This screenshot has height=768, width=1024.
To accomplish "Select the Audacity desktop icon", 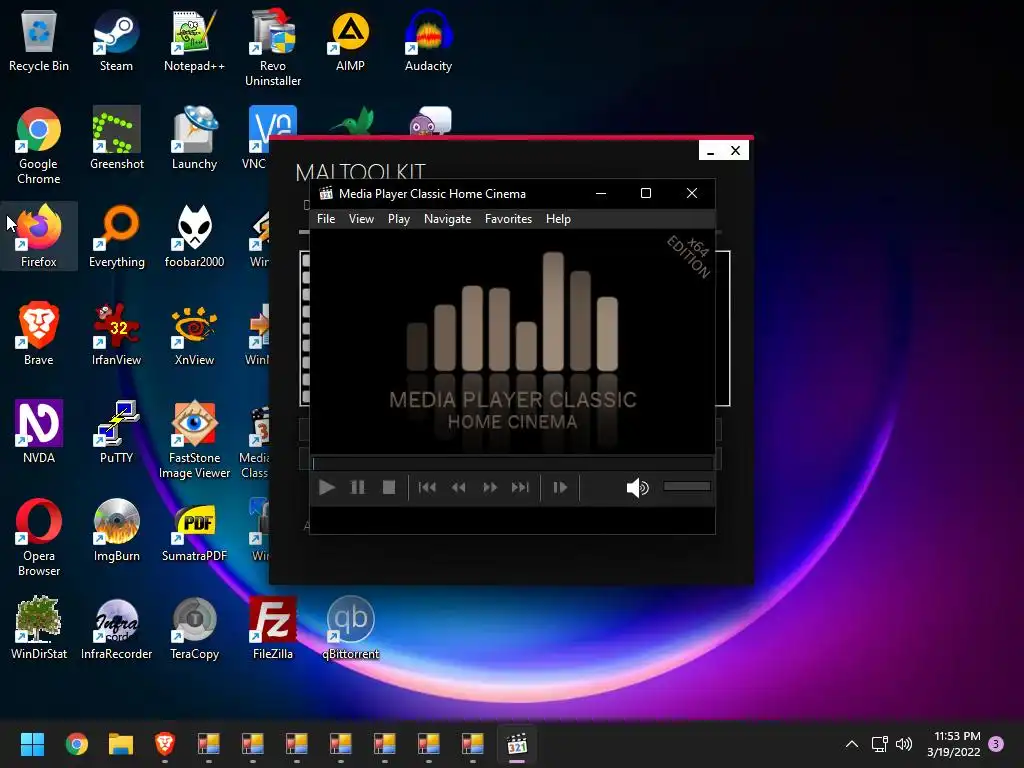I will (x=428, y=40).
